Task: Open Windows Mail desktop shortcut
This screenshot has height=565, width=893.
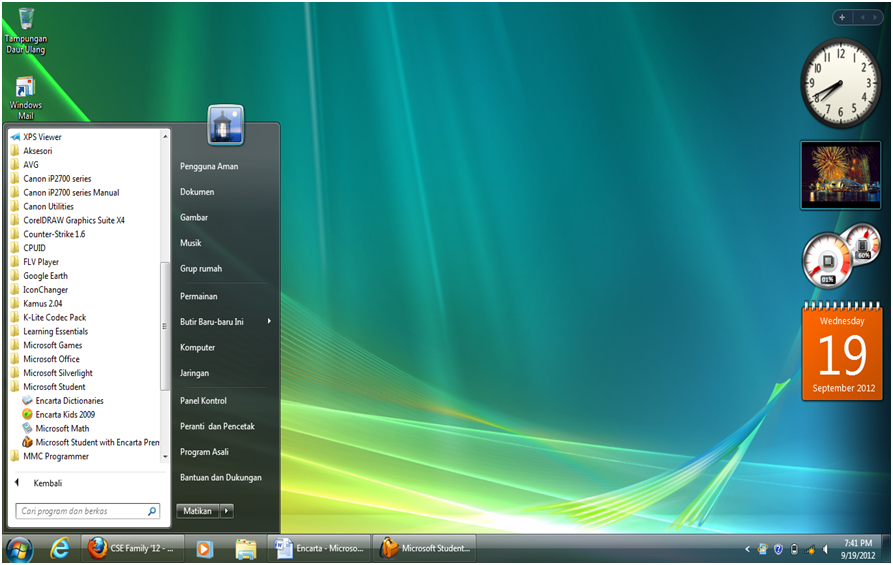Action: coord(26,98)
